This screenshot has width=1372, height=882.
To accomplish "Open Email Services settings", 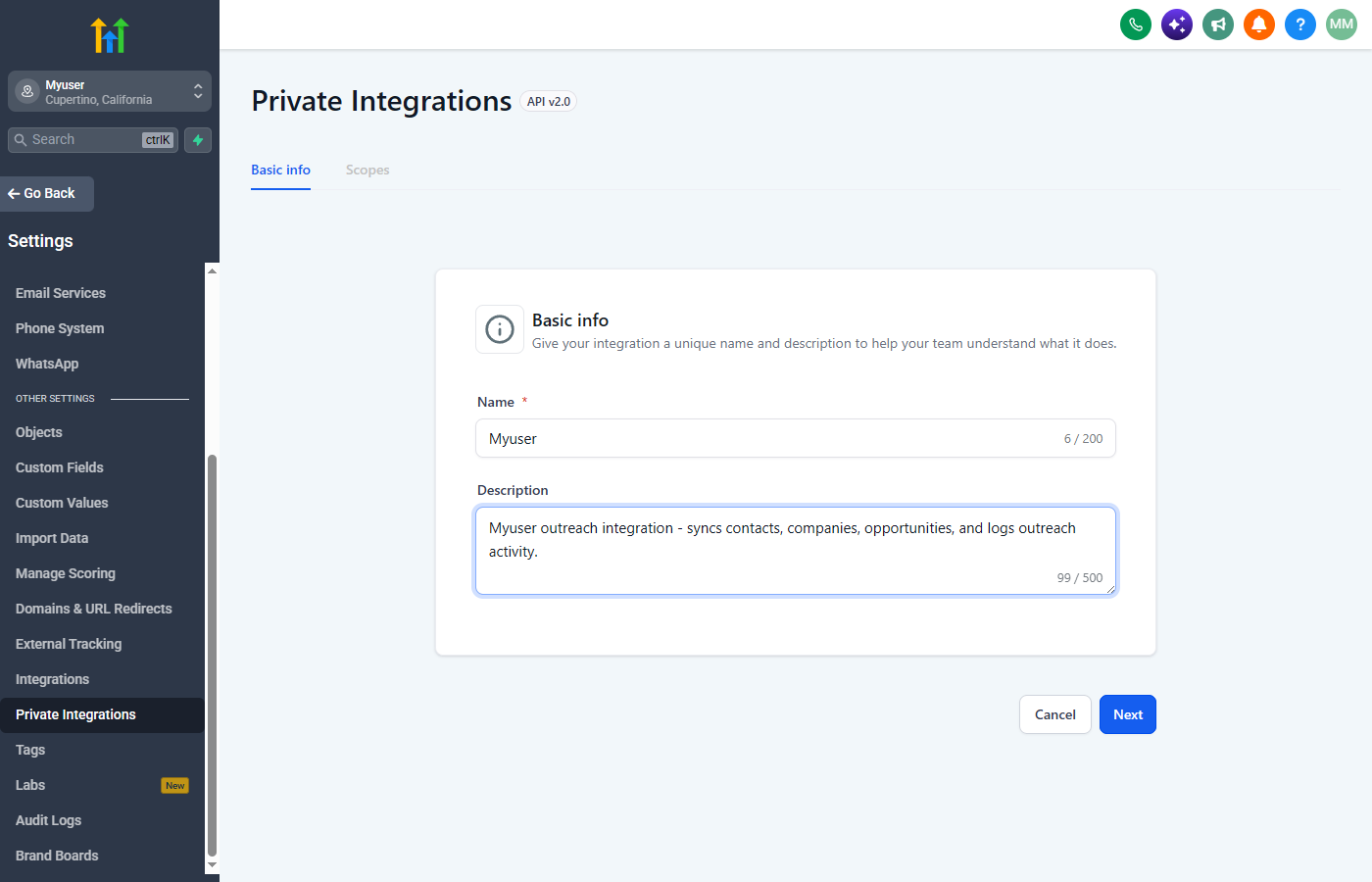I will tap(61, 293).
